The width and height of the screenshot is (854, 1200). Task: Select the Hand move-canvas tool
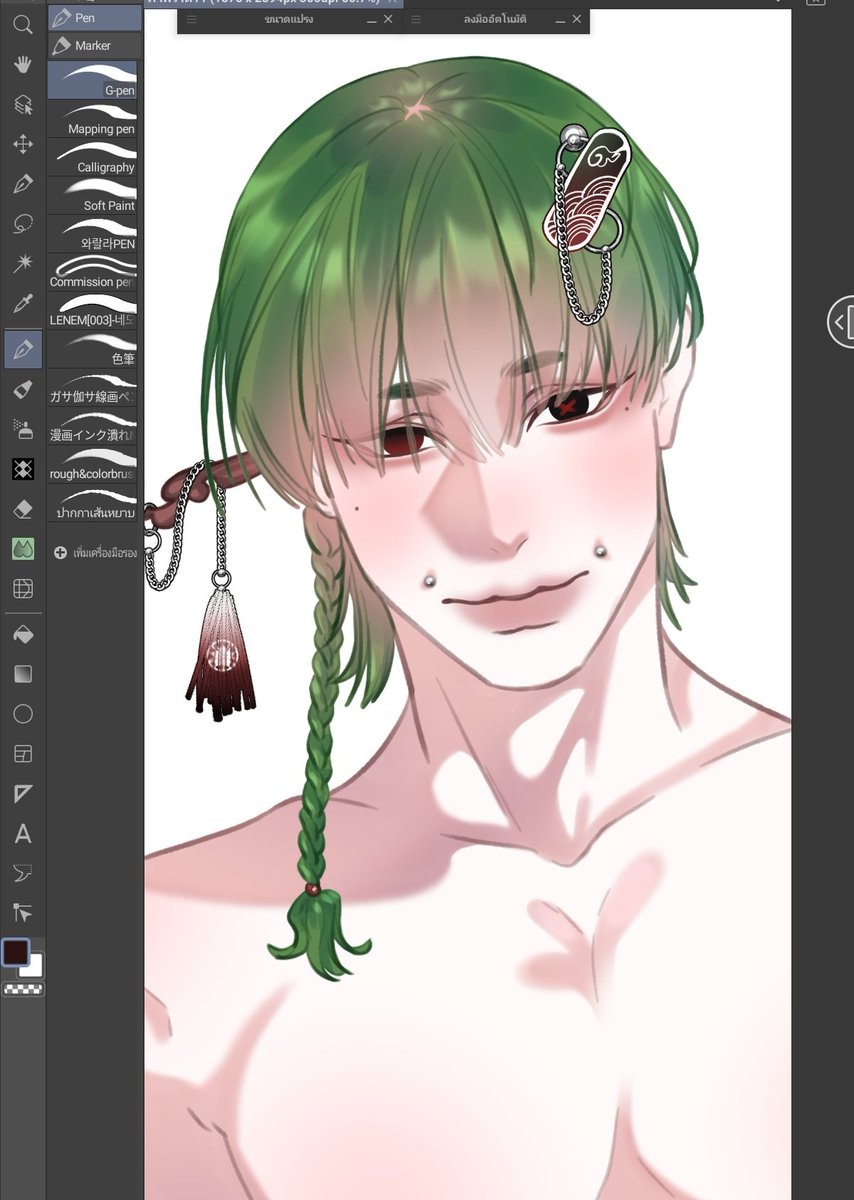coord(22,65)
